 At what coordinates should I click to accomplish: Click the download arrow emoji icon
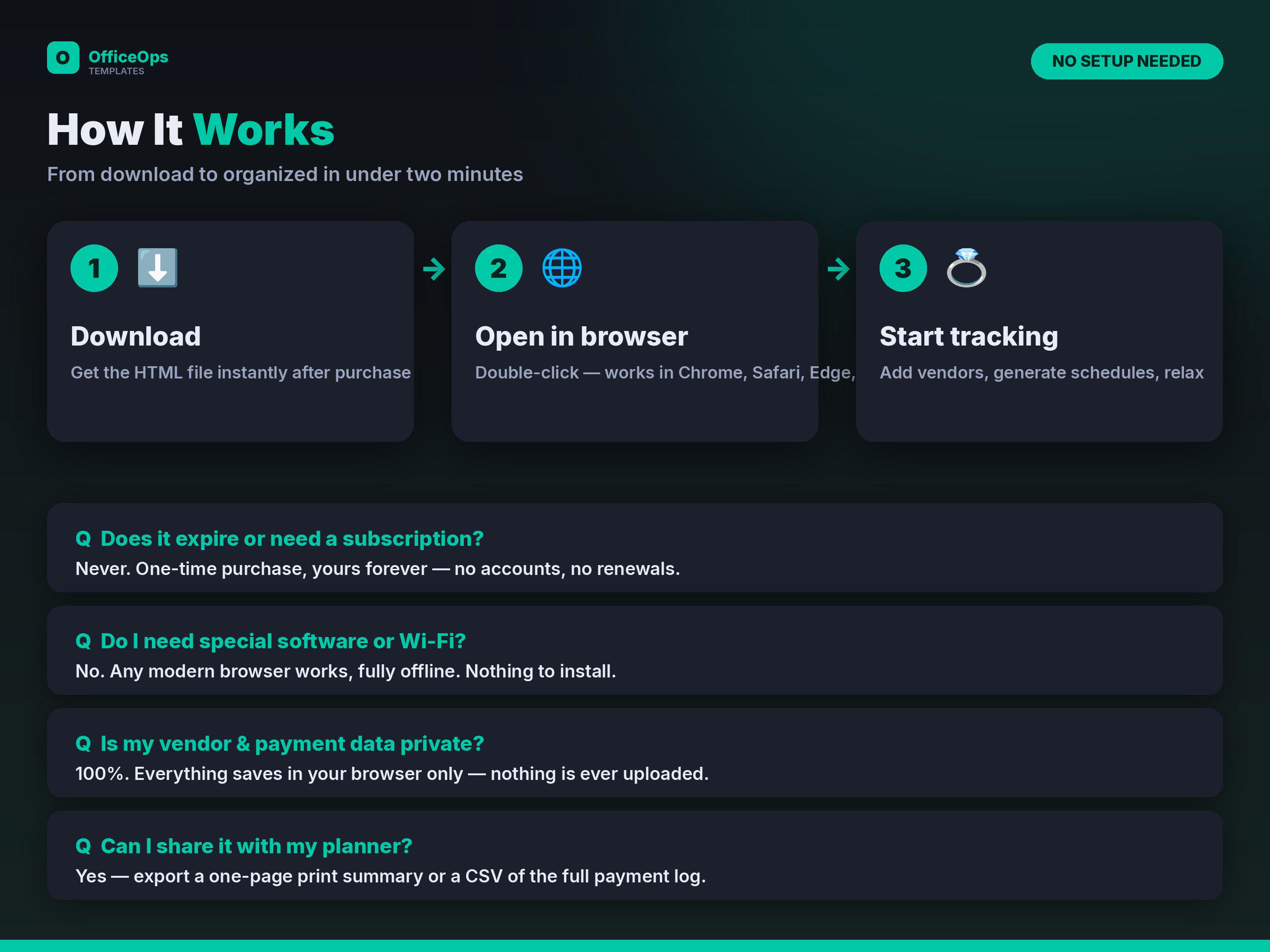(157, 268)
